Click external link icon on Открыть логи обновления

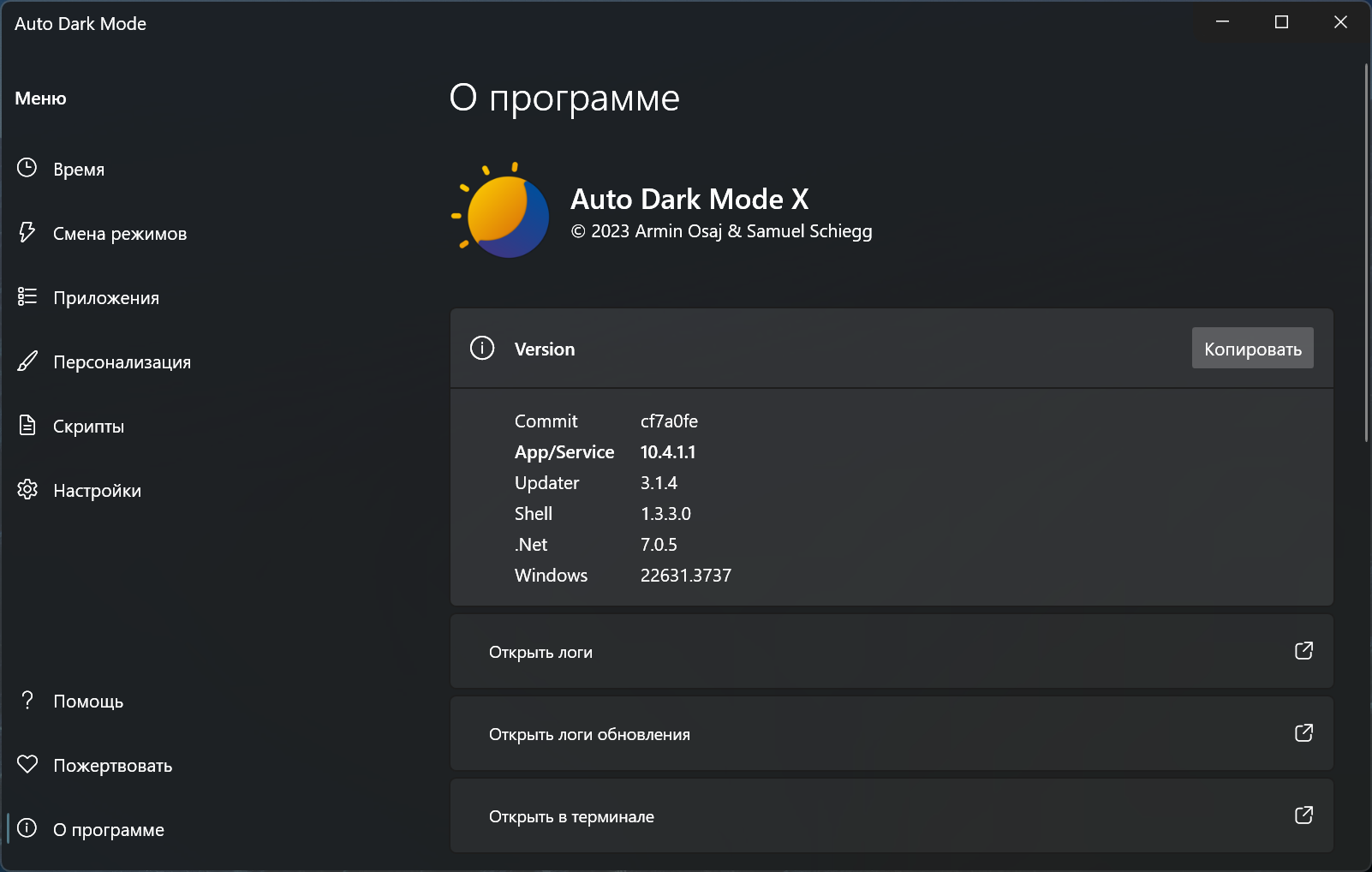pyautogui.click(x=1303, y=733)
